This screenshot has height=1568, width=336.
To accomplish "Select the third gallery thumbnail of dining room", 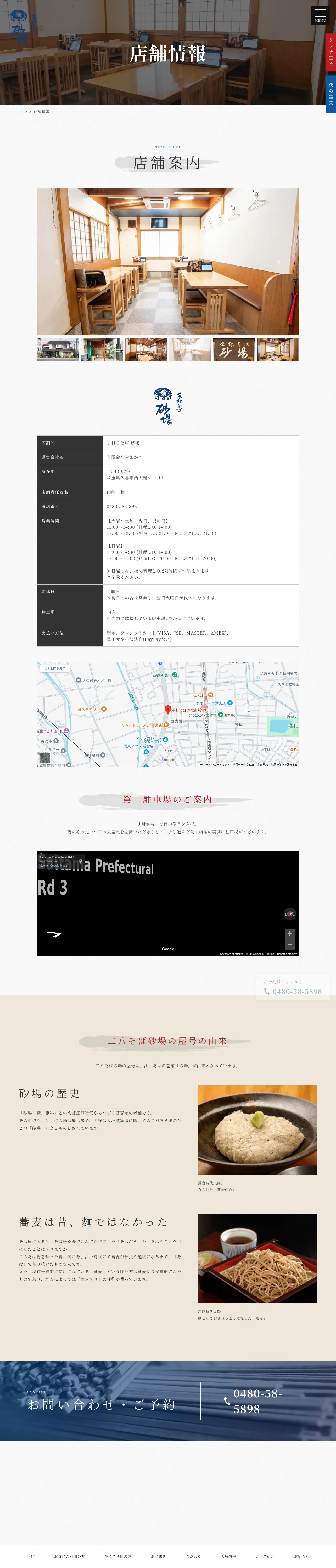I will click(x=146, y=350).
